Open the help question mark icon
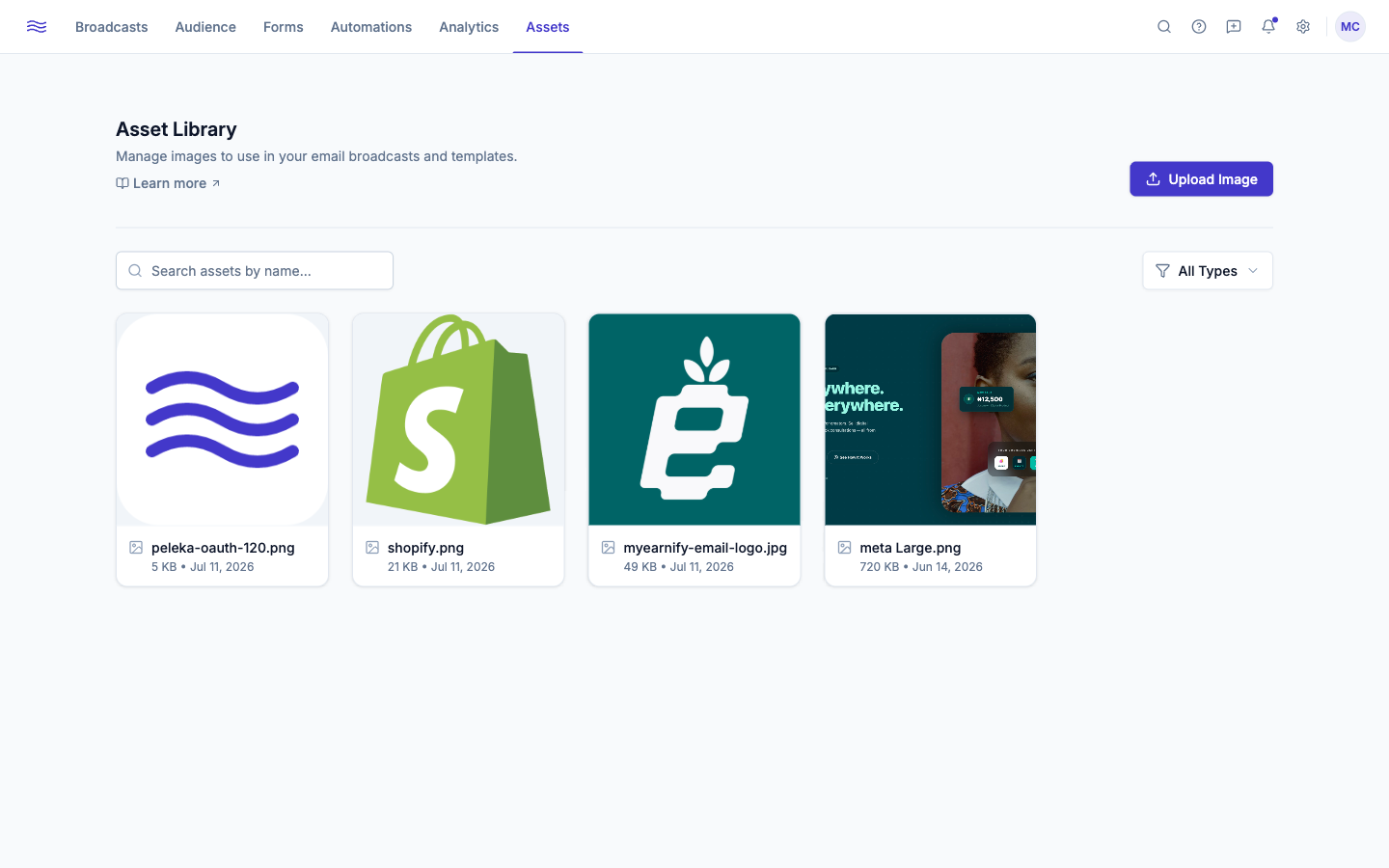Viewport: 1389px width, 868px height. pos(1199,27)
